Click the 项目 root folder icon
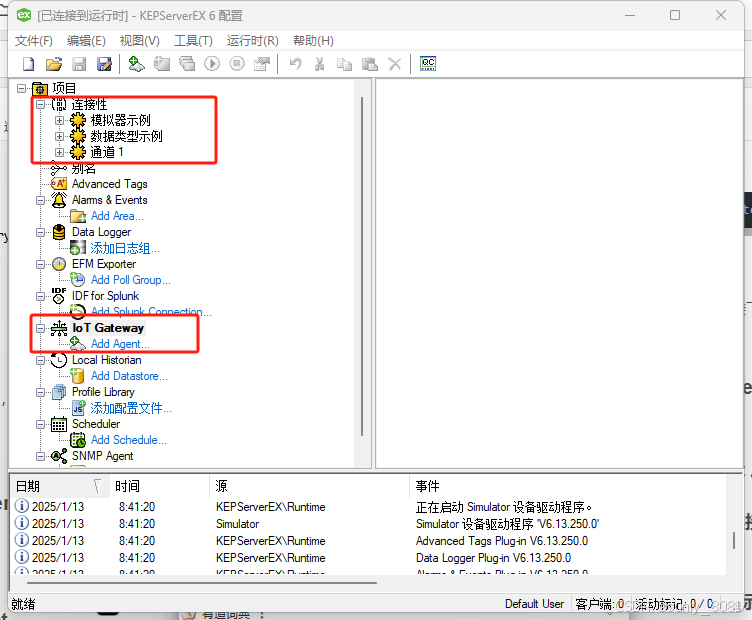 [40, 89]
